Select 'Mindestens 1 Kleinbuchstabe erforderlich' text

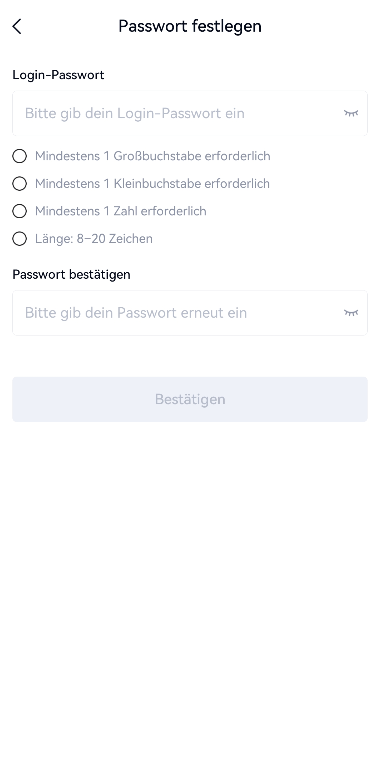pyautogui.click(x=152, y=184)
